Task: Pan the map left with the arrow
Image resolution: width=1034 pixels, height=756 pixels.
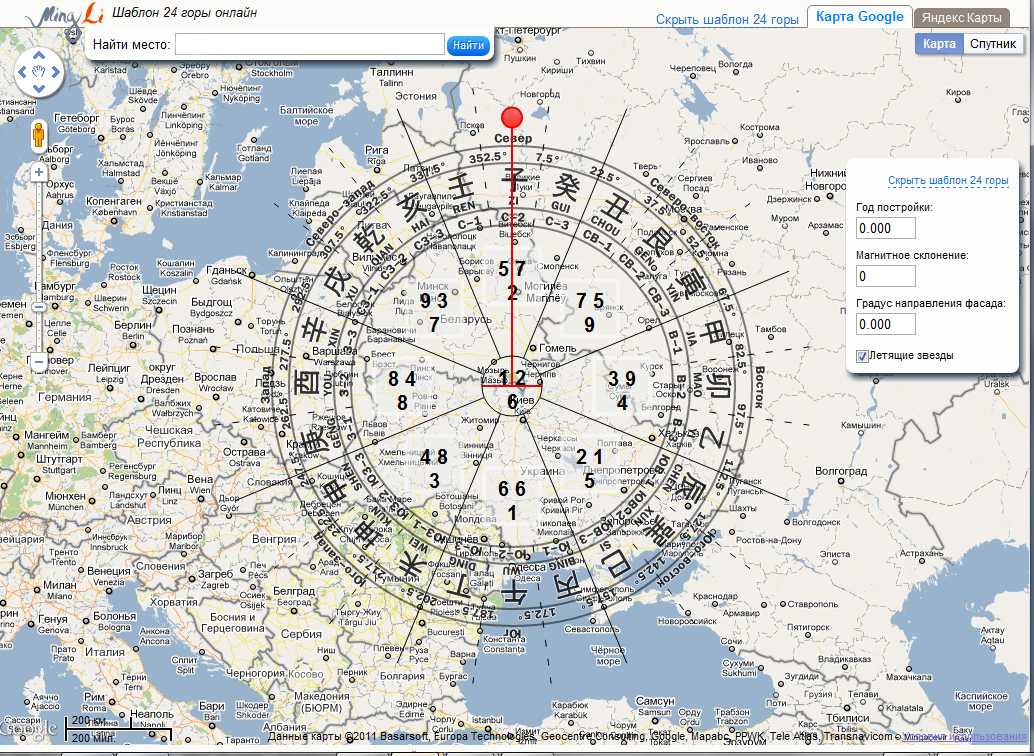Action: 22,72
